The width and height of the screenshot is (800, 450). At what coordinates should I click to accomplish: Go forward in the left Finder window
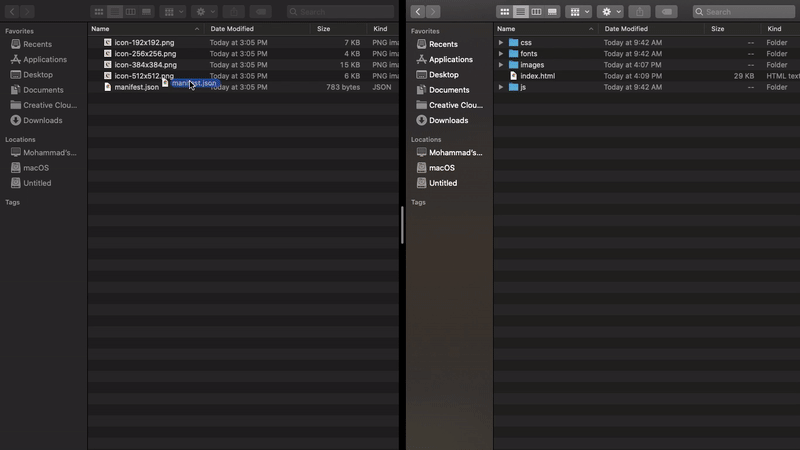28,12
